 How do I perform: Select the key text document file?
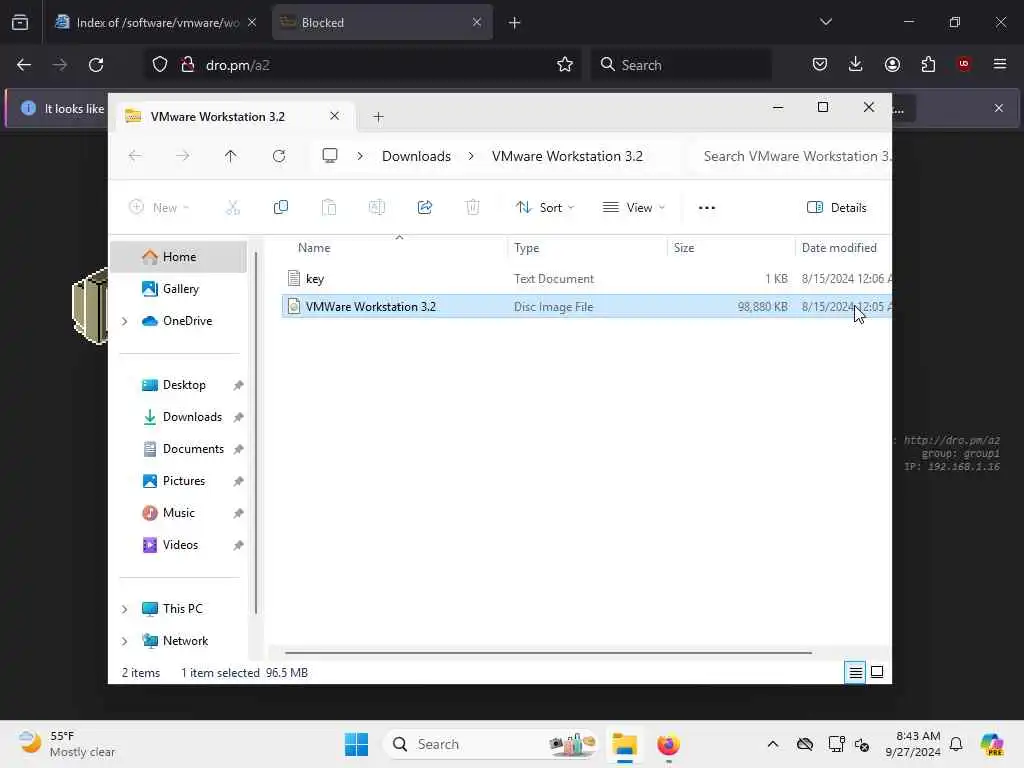(x=586, y=279)
